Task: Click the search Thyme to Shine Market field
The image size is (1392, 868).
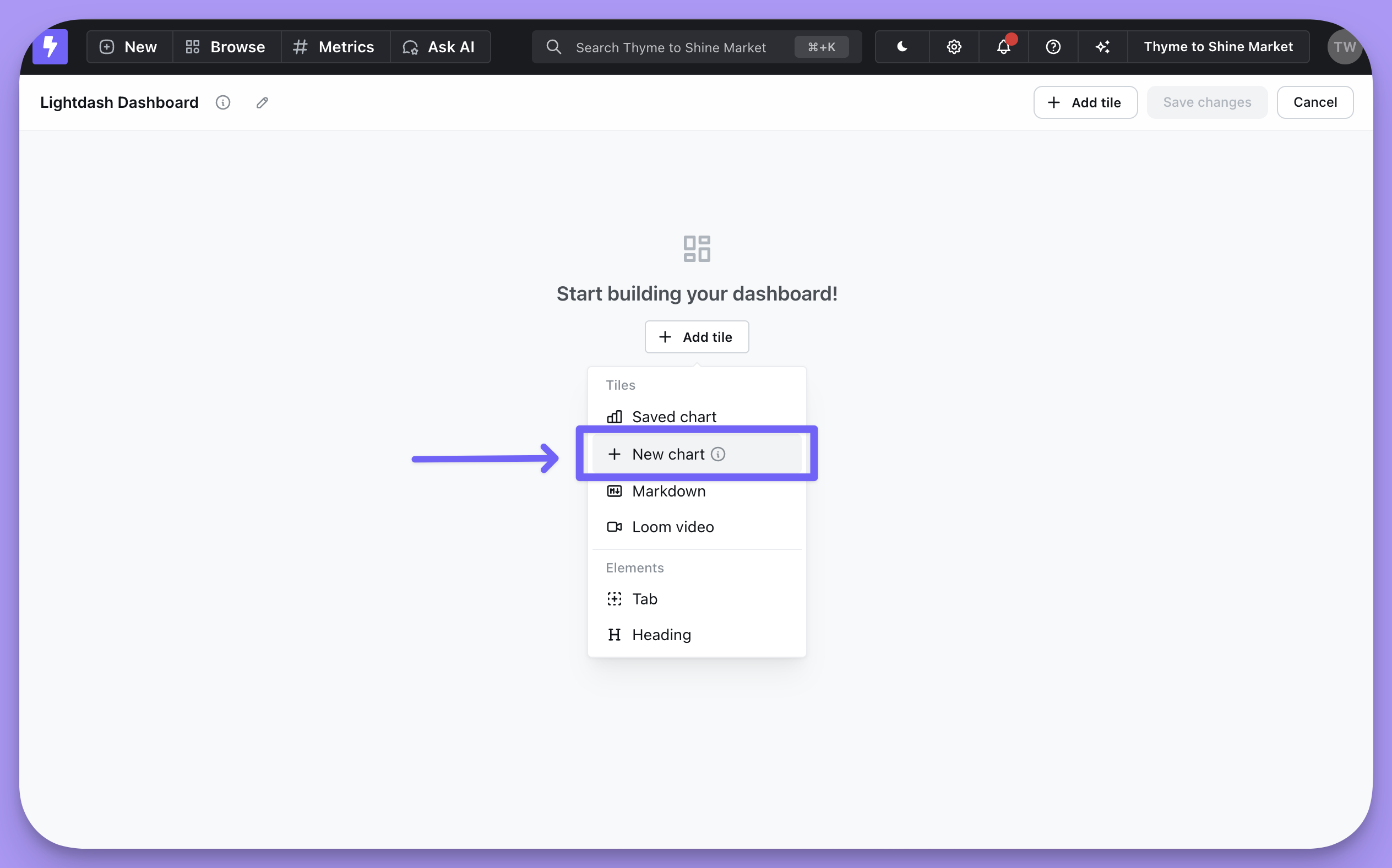Action: [x=671, y=47]
